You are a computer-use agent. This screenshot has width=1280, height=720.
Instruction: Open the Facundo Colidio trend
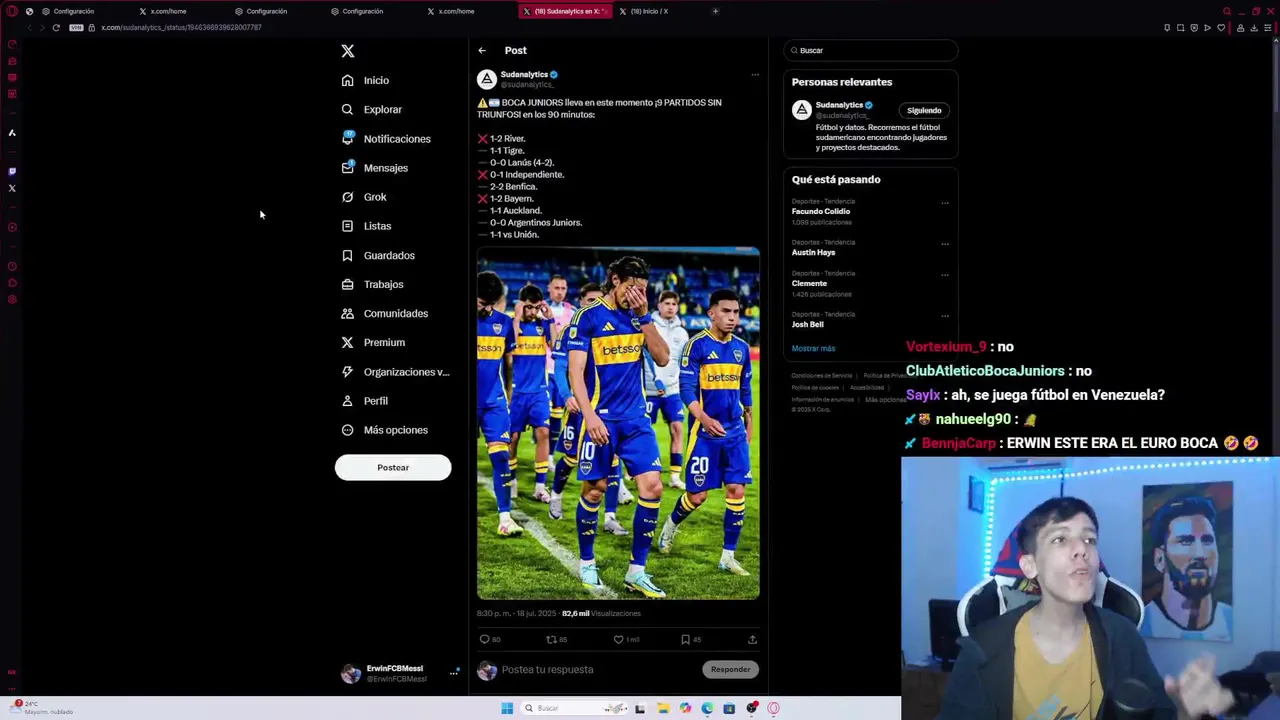[821, 212]
